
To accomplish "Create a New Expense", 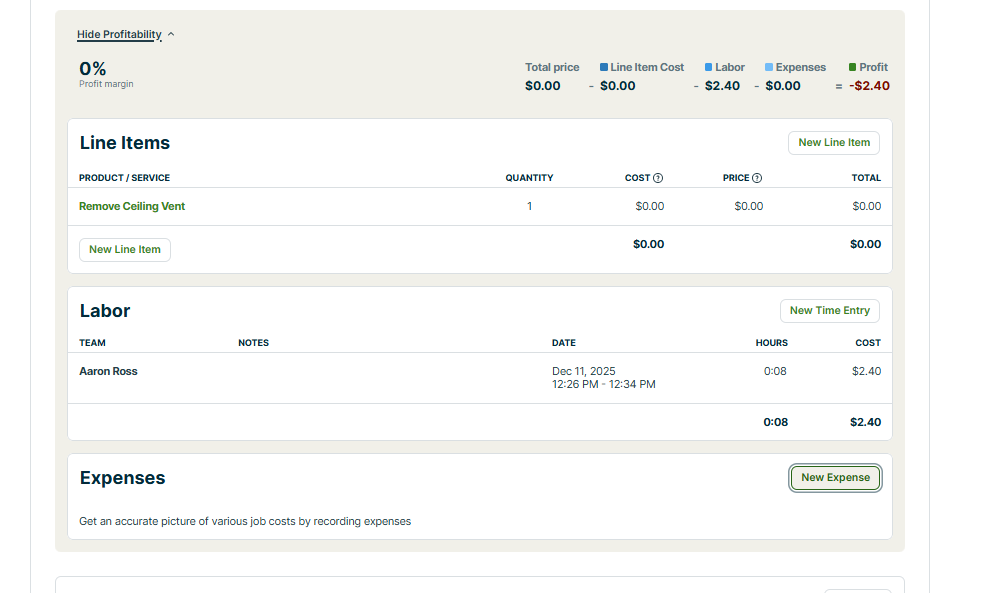I will pyautogui.click(x=835, y=478).
